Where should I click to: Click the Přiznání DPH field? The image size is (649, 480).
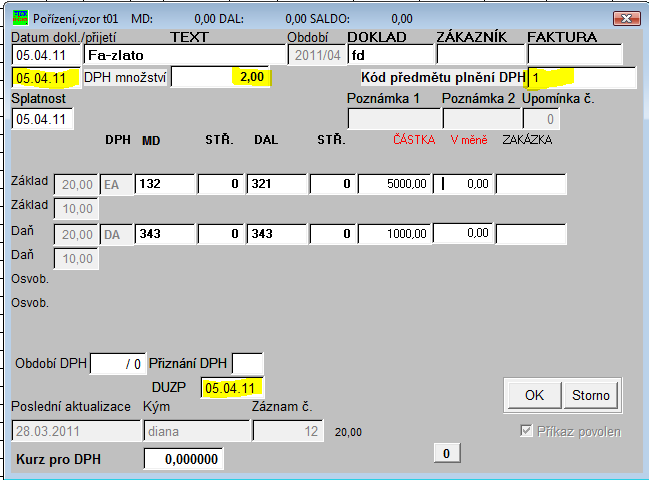[x=248, y=364]
